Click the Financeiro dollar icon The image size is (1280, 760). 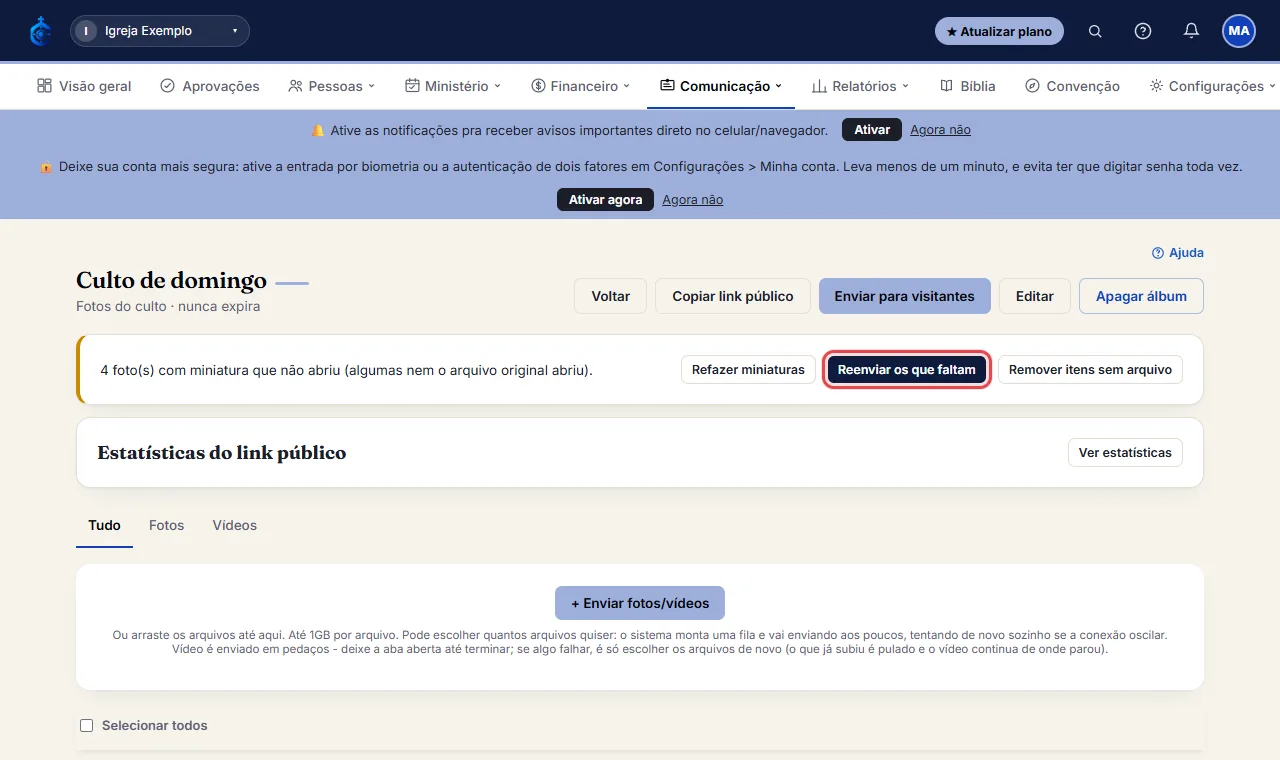[538, 86]
